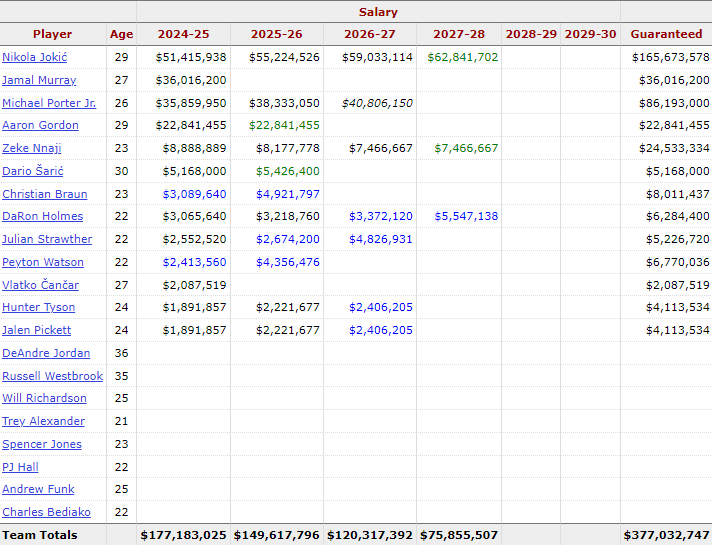Select Julian Strawther's $2,674,200 salary

pos(288,239)
